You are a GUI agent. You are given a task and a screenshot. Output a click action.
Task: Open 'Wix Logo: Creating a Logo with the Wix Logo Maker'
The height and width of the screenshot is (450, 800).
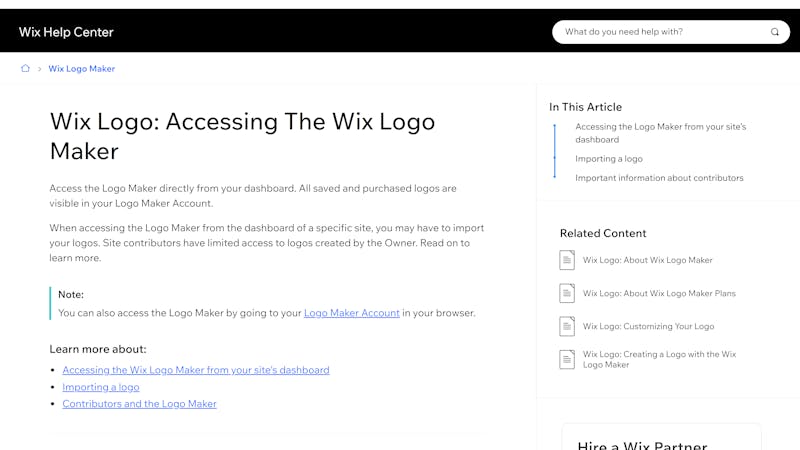[659, 359]
